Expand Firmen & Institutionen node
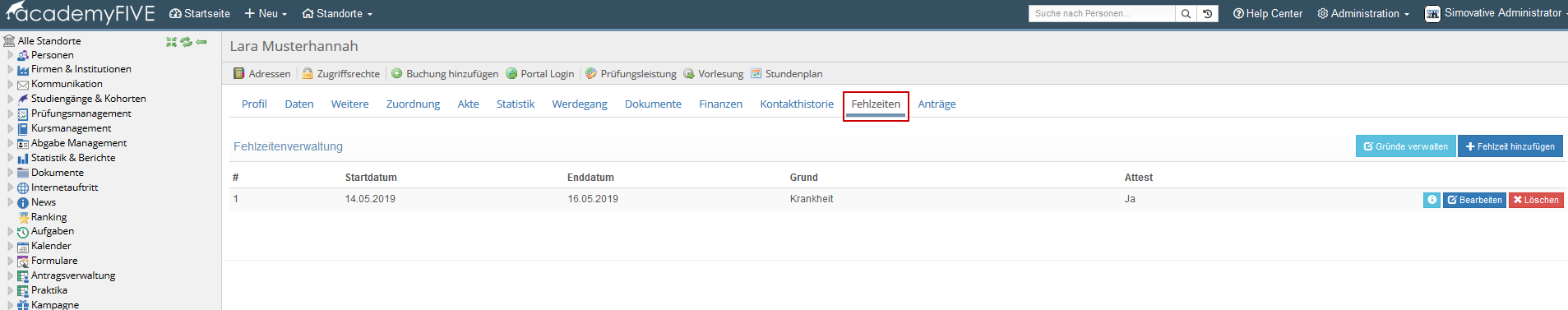This screenshot has height=310, width=1568. click(11, 70)
